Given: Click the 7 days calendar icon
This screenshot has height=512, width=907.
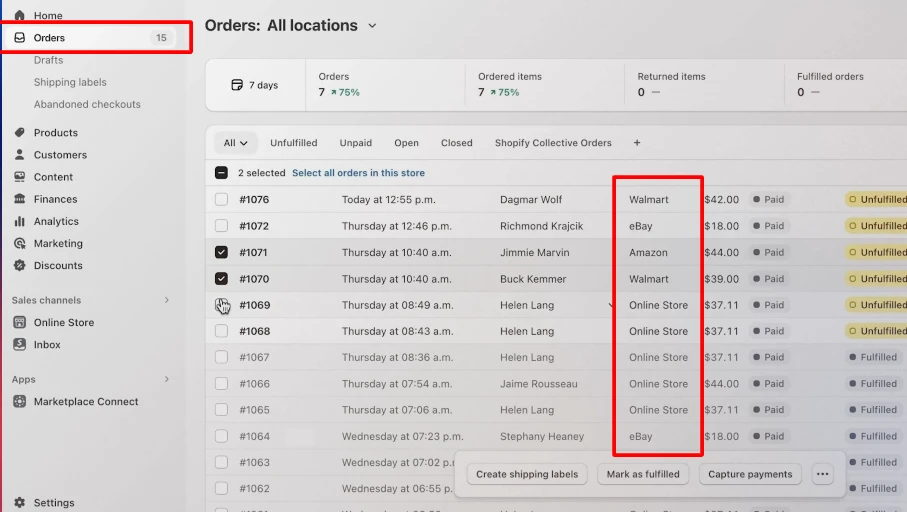Looking at the screenshot, I should [237, 85].
